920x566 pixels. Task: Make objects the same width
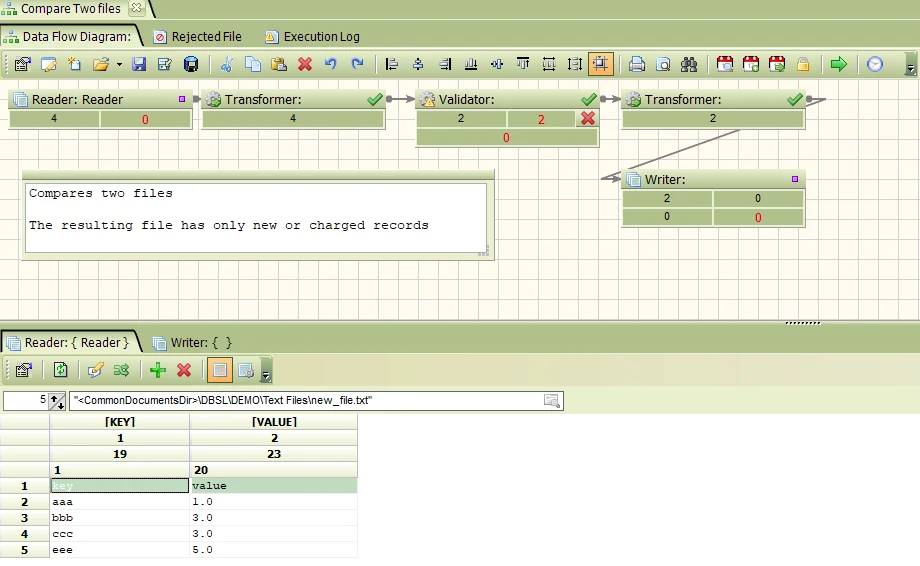click(549, 64)
